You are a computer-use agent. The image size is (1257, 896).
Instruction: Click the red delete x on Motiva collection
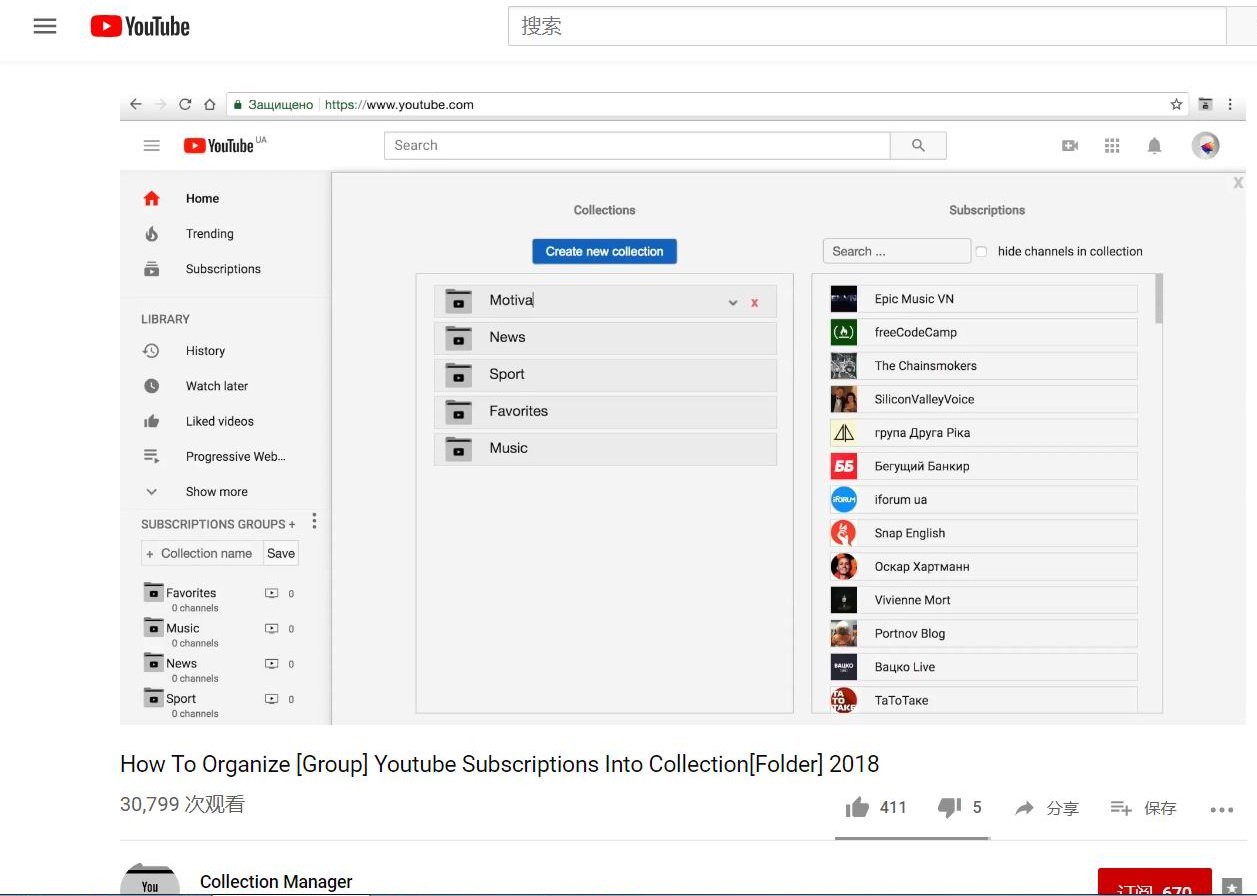[755, 302]
